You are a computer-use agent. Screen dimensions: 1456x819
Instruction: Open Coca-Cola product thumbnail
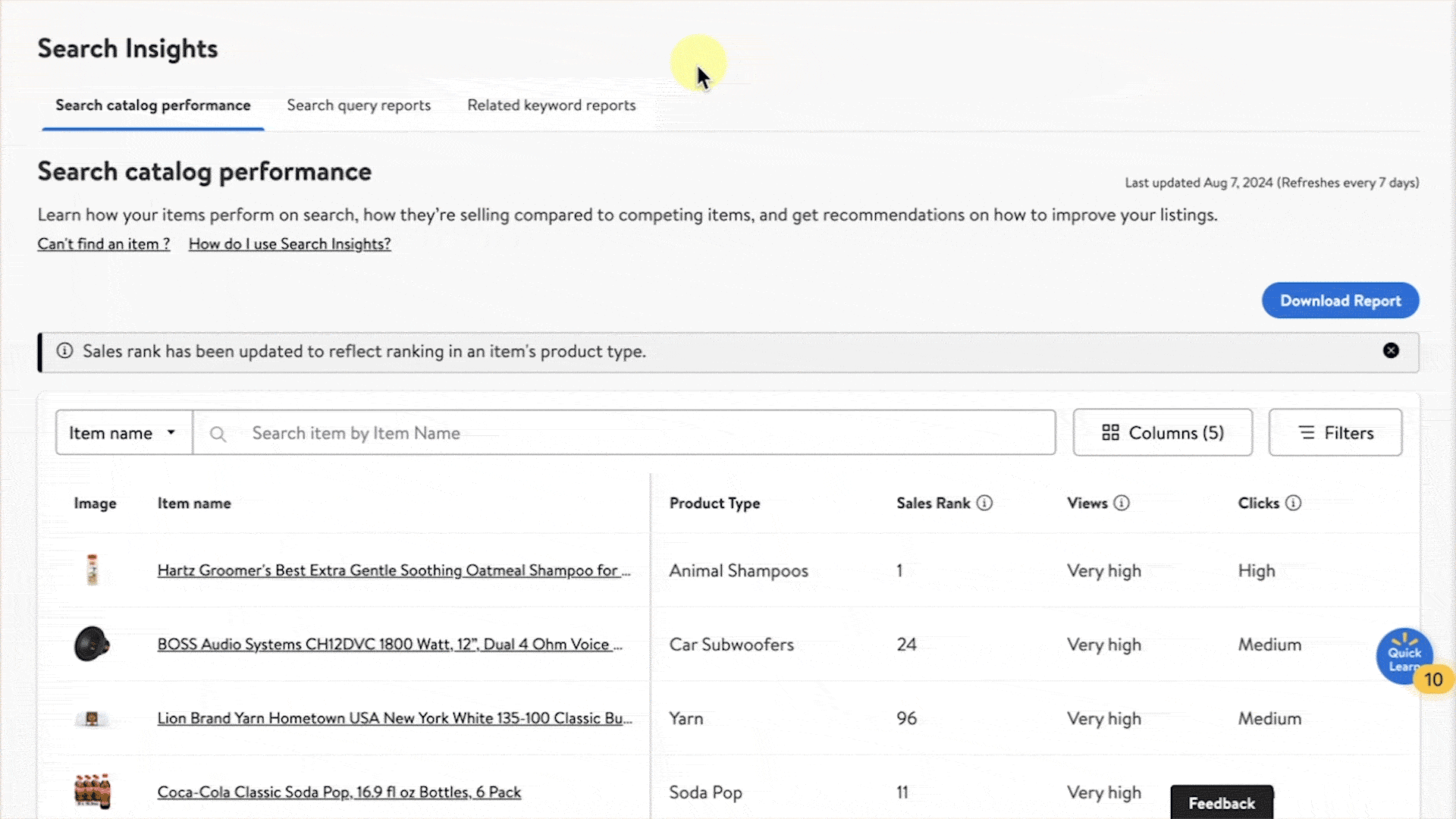tap(93, 792)
